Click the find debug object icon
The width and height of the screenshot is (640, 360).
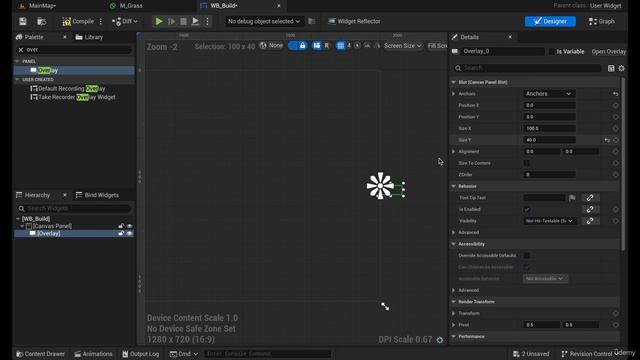coord(312,21)
